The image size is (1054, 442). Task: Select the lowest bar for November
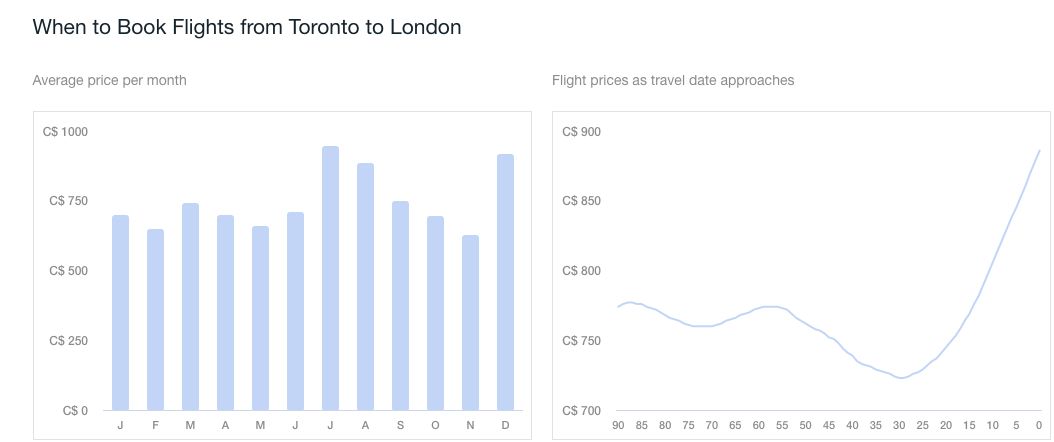click(x=470, y=323)
